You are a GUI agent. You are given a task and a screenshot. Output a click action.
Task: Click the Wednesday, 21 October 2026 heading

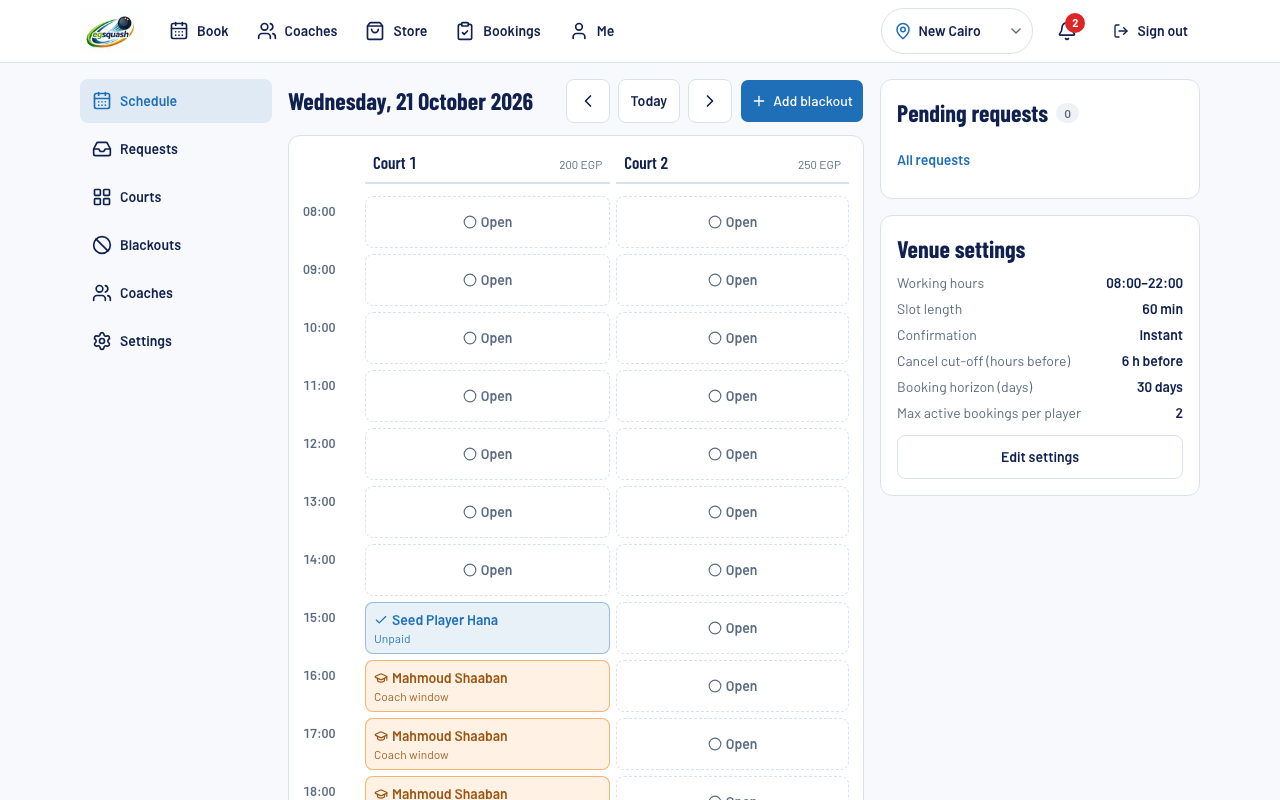pos(410,101)
